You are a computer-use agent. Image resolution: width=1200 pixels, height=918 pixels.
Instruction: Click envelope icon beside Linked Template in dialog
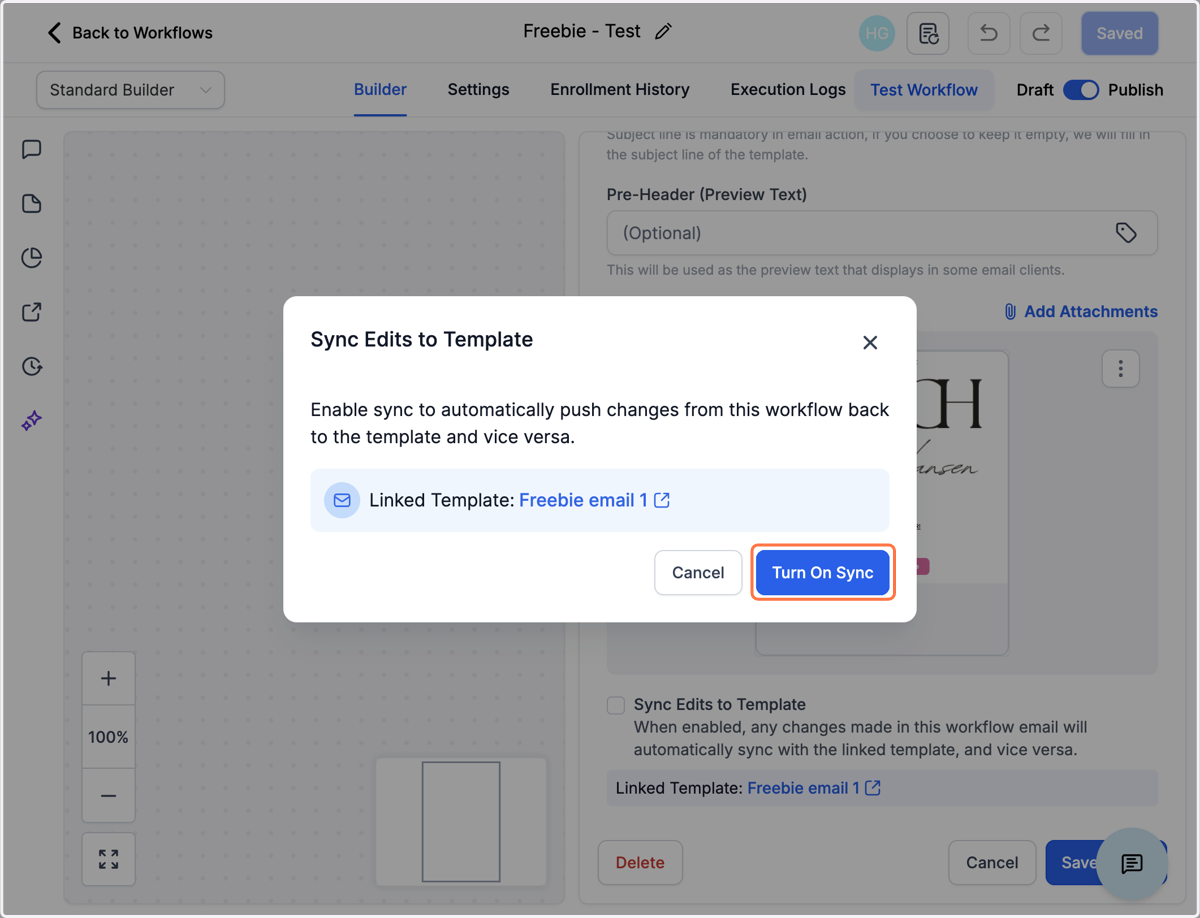pos(342,500)
